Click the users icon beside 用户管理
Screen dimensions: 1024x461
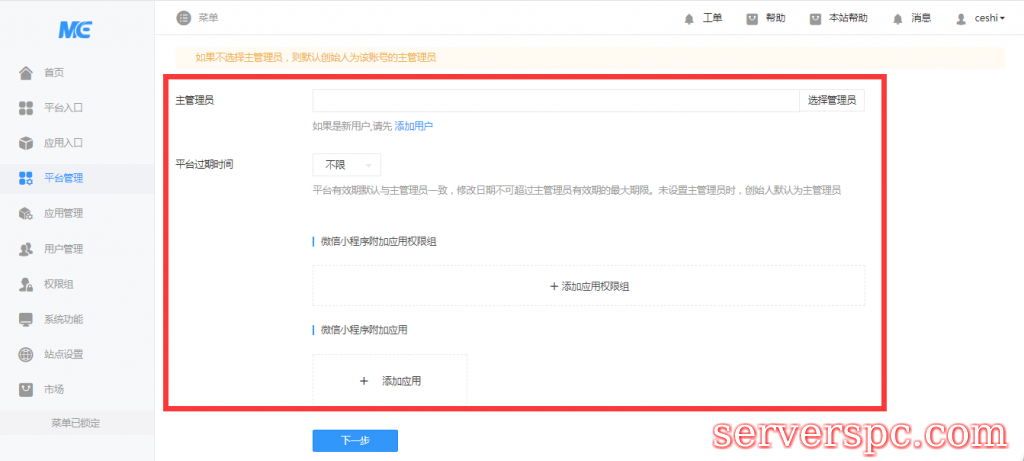[x=25, y=249]
